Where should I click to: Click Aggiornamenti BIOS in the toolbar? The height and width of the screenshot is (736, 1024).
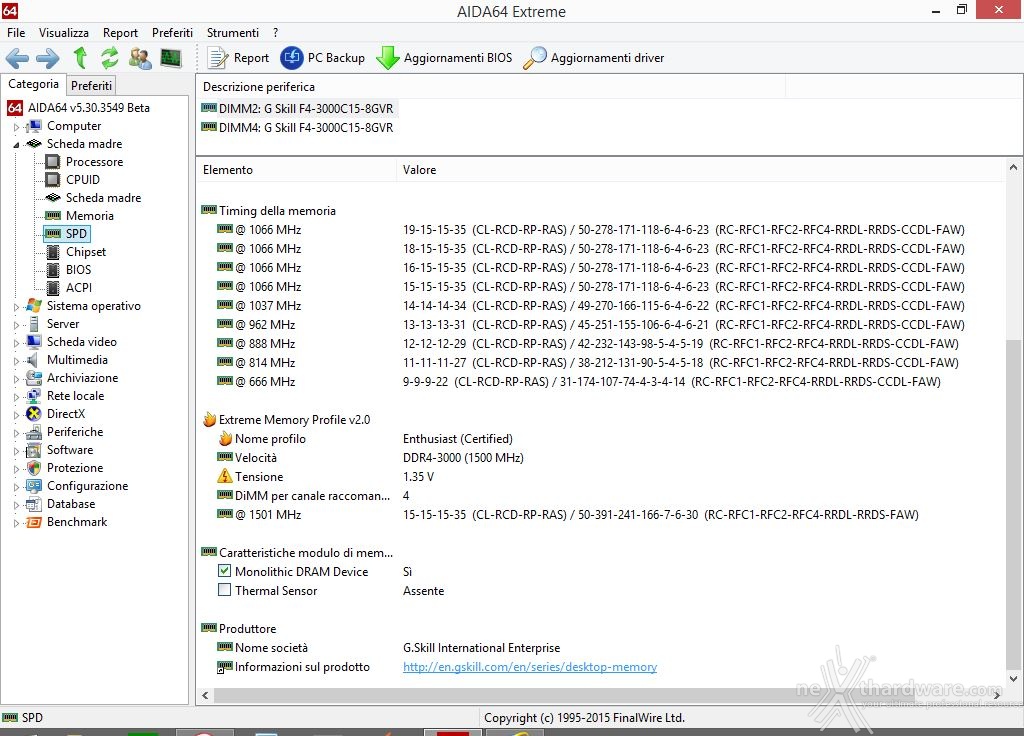[444, 58]
